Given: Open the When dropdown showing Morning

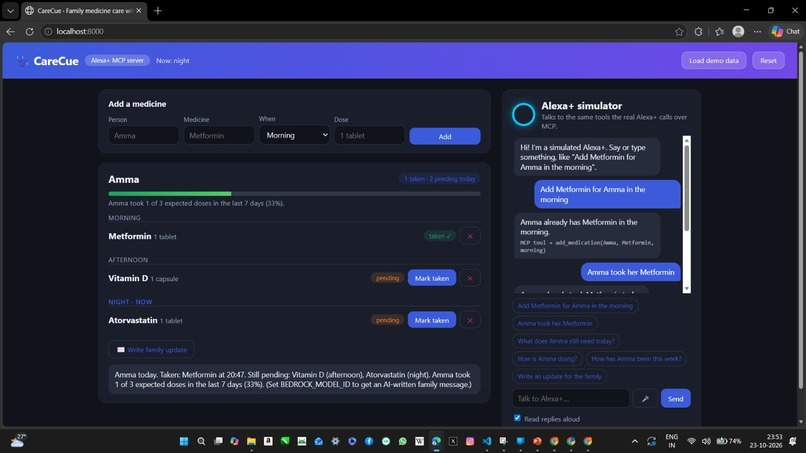Looking at the screenshot, I should point(294,135).
